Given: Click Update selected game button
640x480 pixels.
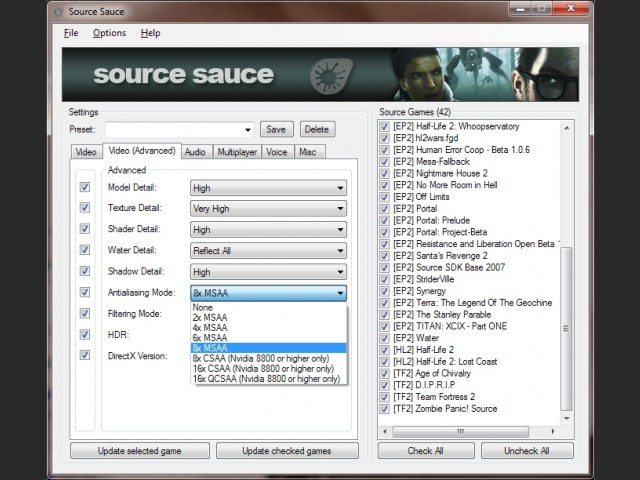Looking at the screenshot, I should (140, 451).
